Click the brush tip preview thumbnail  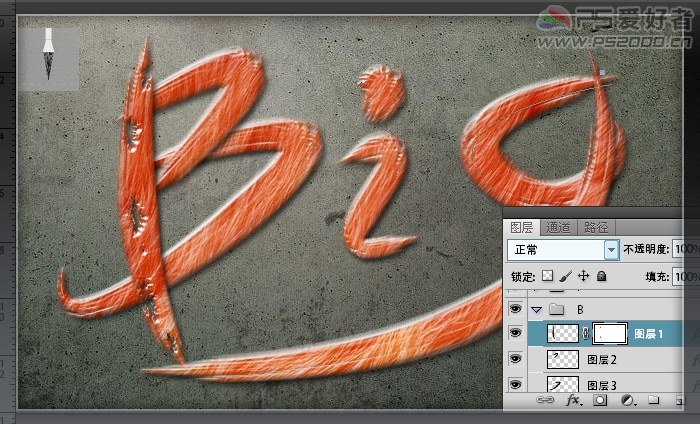click(49, 58)
